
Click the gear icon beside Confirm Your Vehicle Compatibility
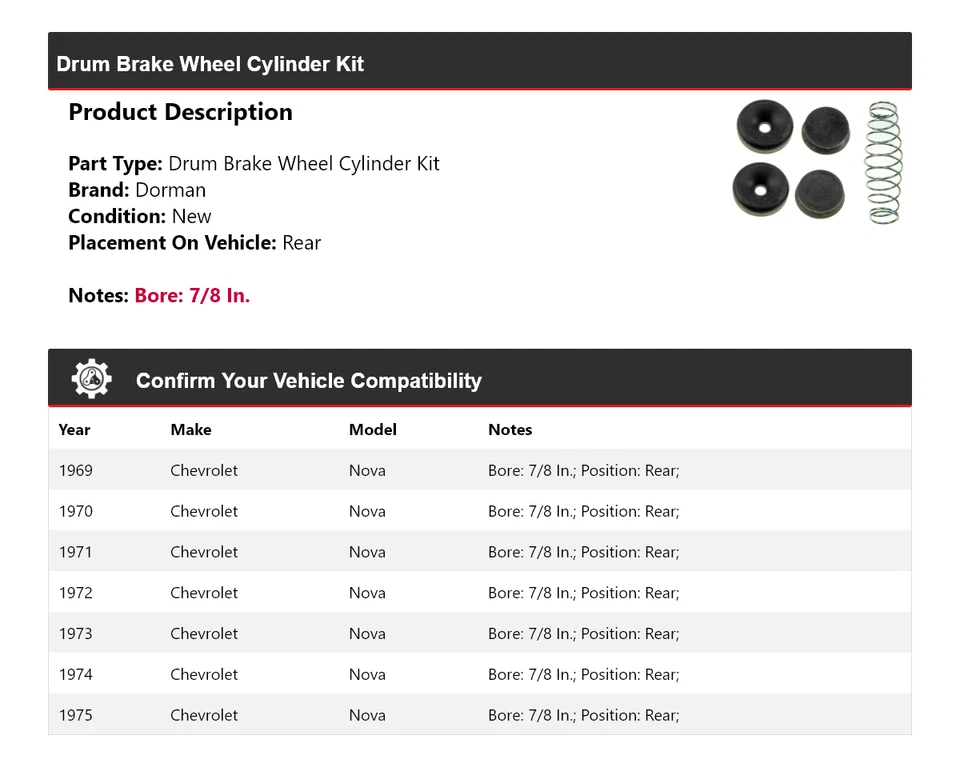coord(91,380)
